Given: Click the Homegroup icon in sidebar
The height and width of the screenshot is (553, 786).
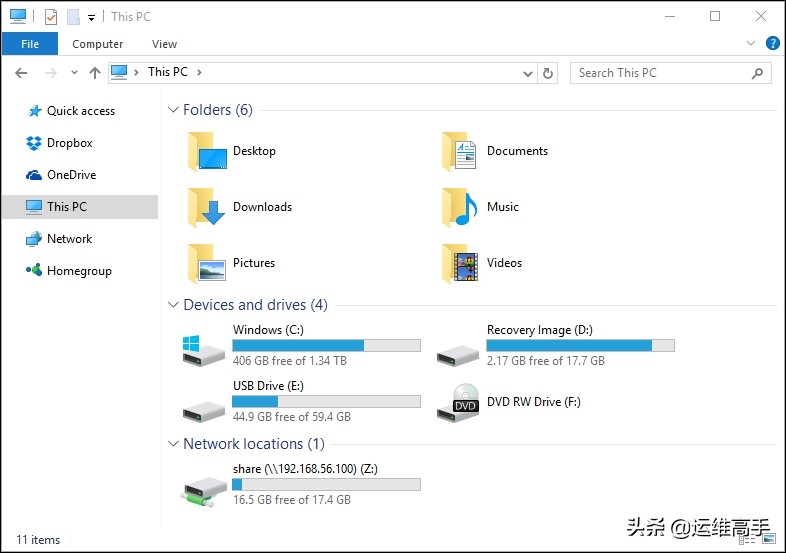Looking at the screenshot, I should point(34,271).
